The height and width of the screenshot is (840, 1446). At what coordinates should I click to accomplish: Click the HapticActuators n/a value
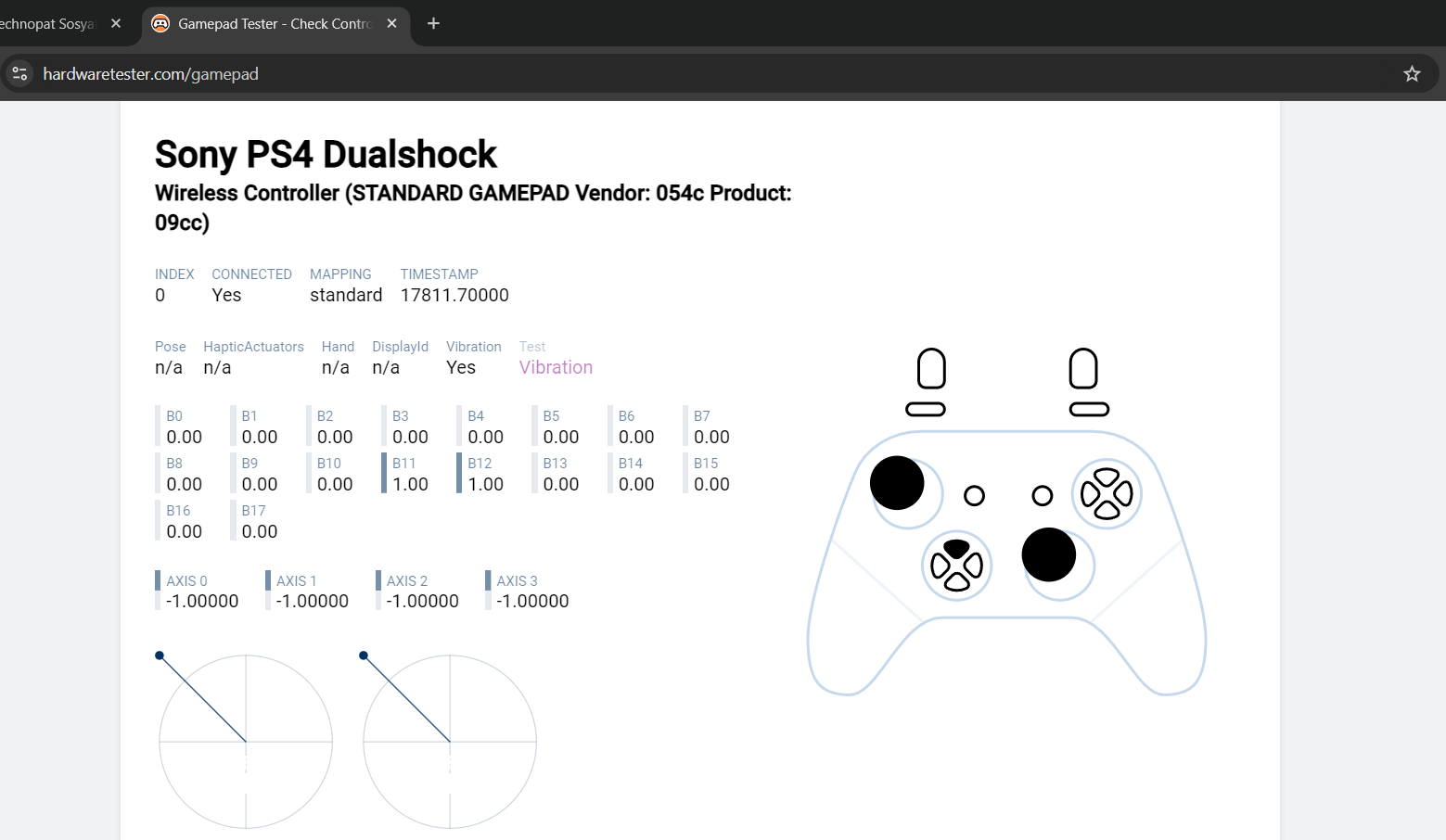(x=217, y=367)
